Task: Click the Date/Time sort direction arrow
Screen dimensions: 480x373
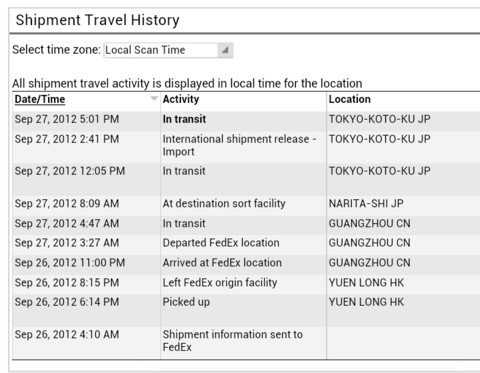Action: pos(154,98)
